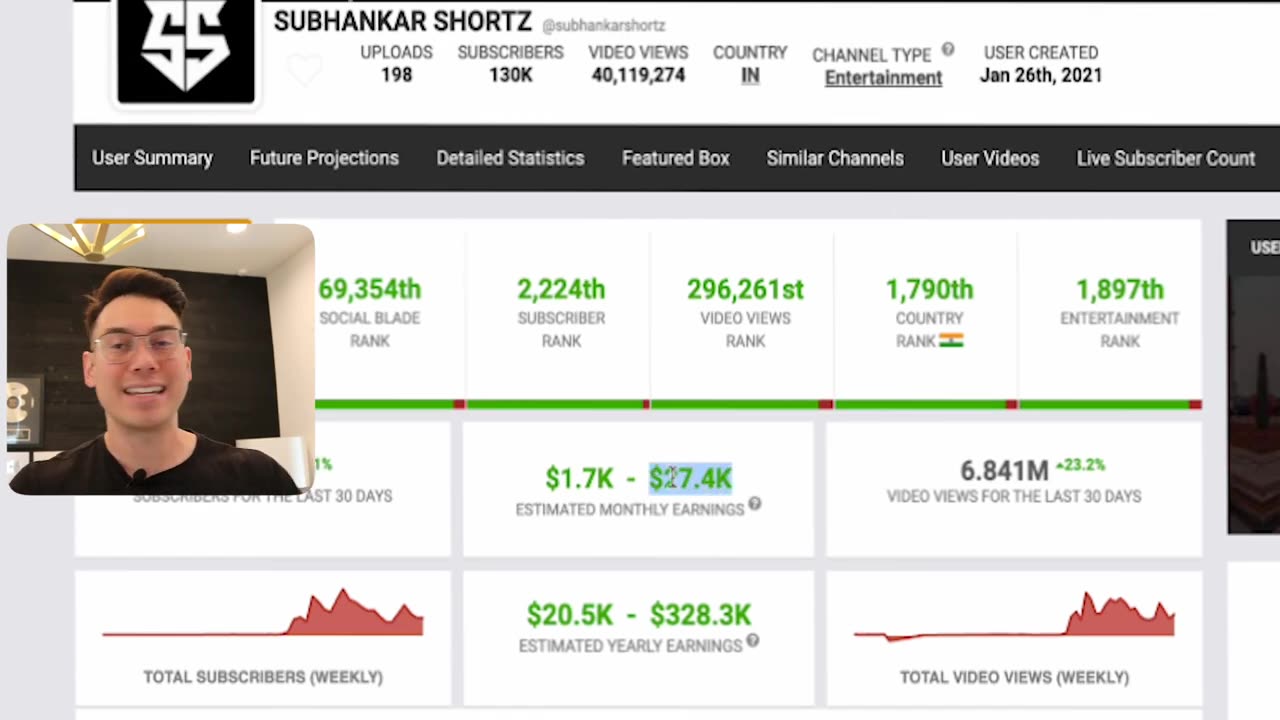
Task: Click the 1,897th entertainment rank
Action: [1120, 290]
